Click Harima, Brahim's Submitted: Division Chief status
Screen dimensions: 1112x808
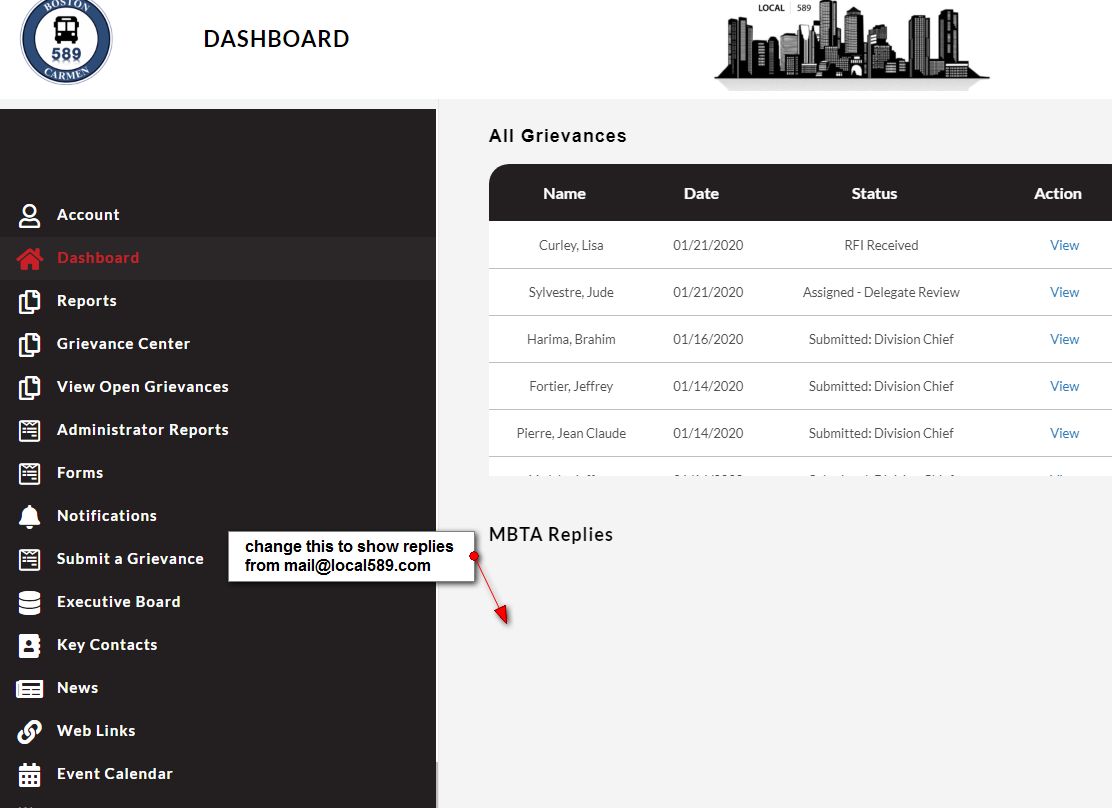click(x=881, y=339)
